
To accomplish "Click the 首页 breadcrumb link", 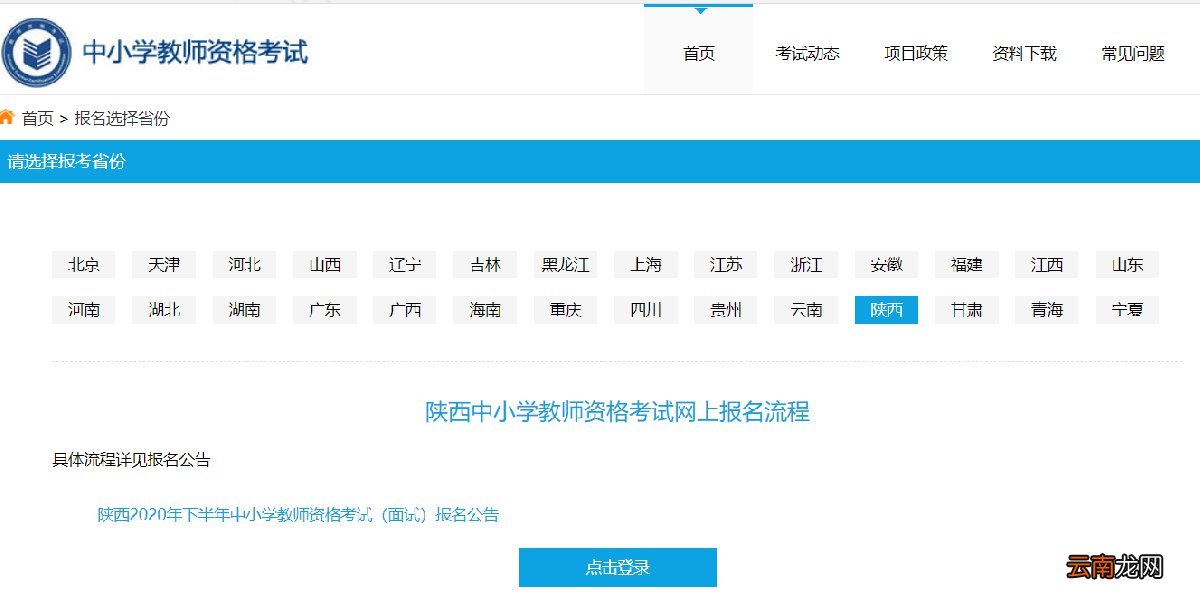I will 38,118.
